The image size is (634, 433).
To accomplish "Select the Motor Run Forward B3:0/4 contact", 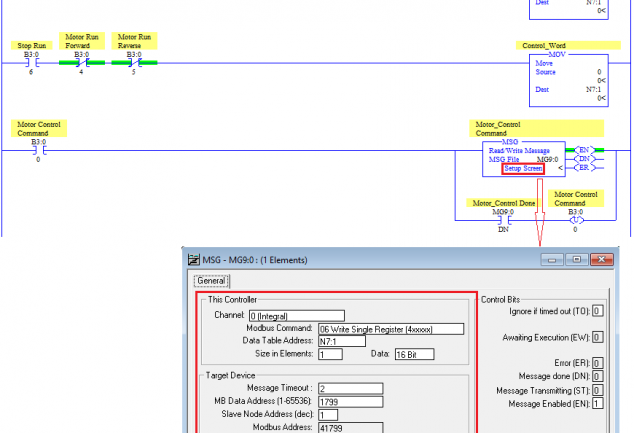I will (x=82, y=63).
